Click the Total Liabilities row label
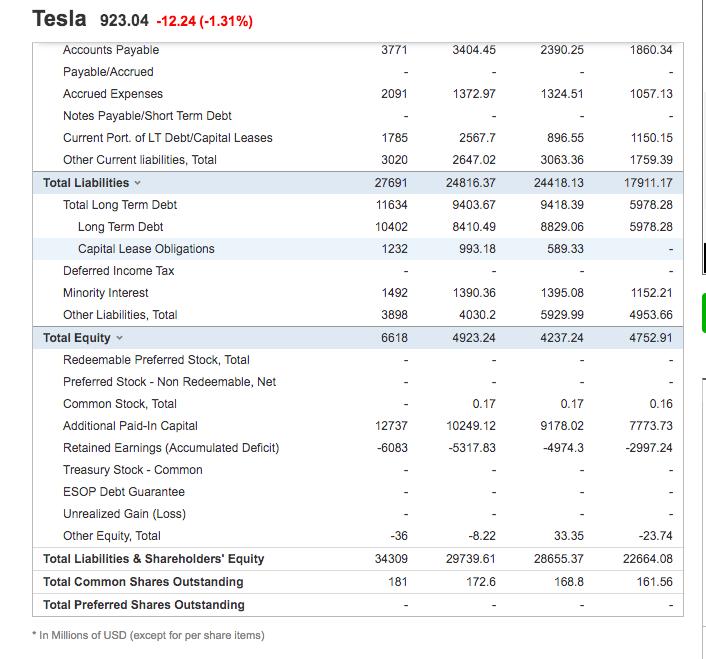 click(x=86, y=183)
